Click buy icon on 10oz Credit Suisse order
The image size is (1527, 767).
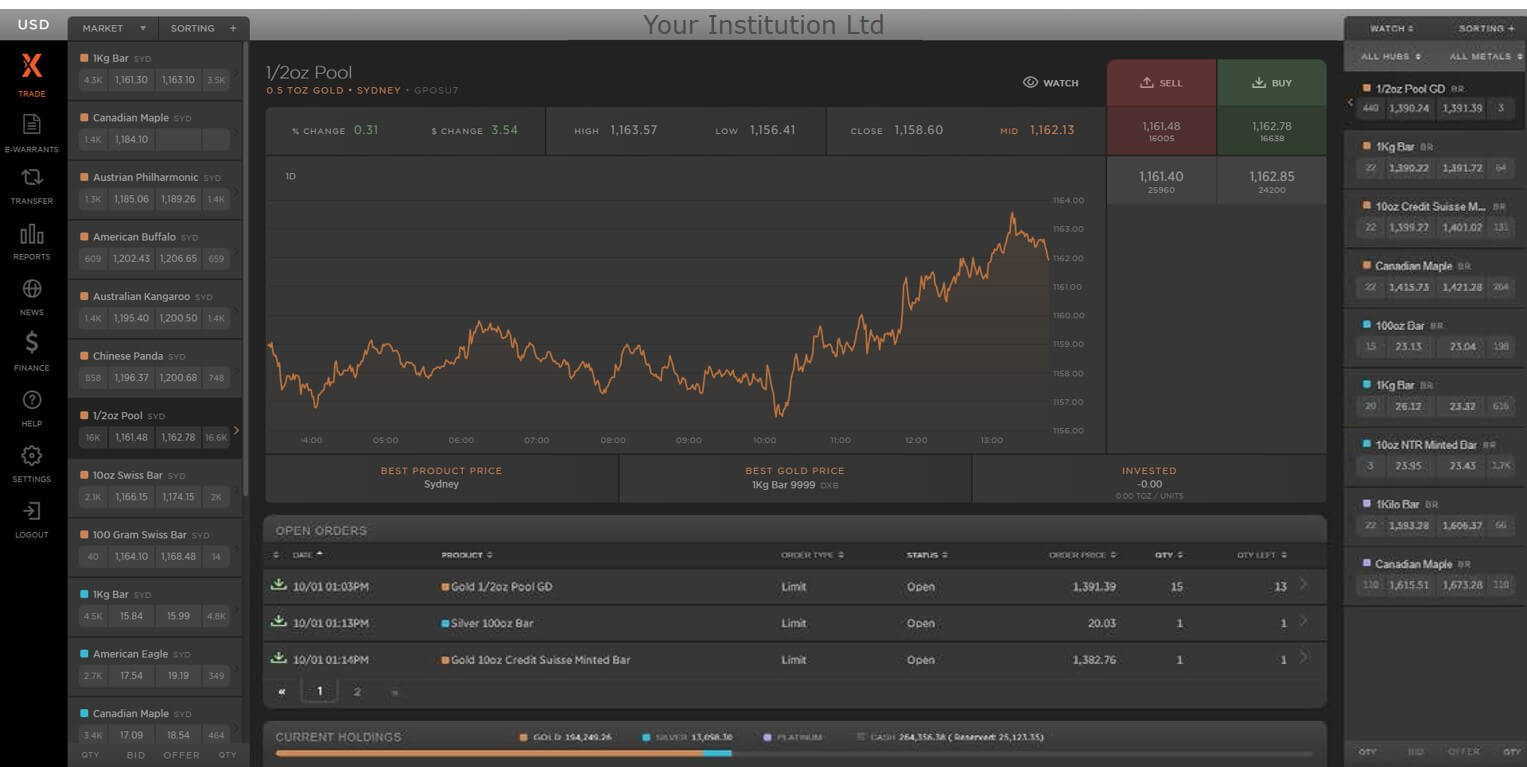[x=279, y=658]
